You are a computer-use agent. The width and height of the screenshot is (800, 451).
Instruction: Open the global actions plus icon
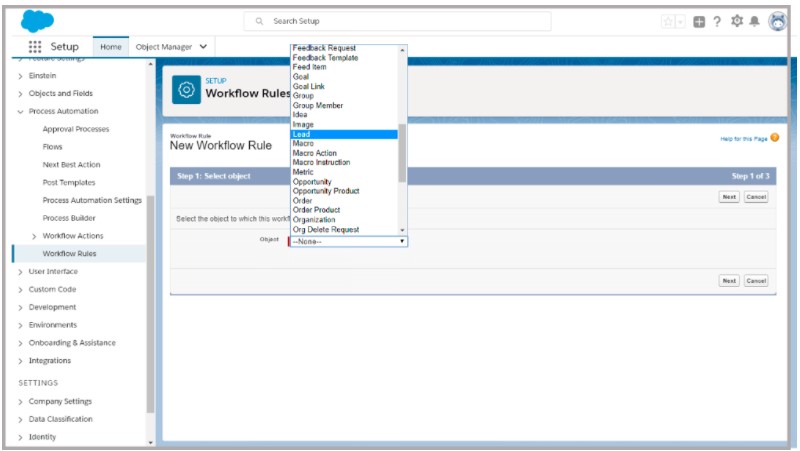coord(699,21)
